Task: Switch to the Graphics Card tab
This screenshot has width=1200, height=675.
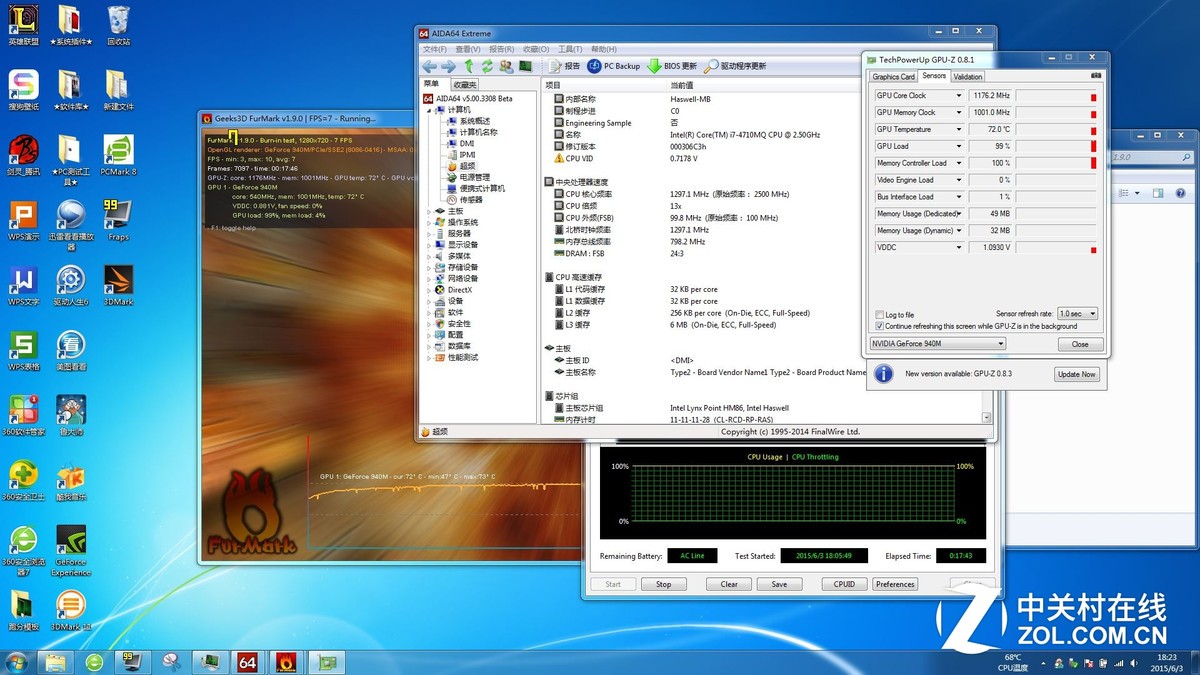Action: (893, 77)
